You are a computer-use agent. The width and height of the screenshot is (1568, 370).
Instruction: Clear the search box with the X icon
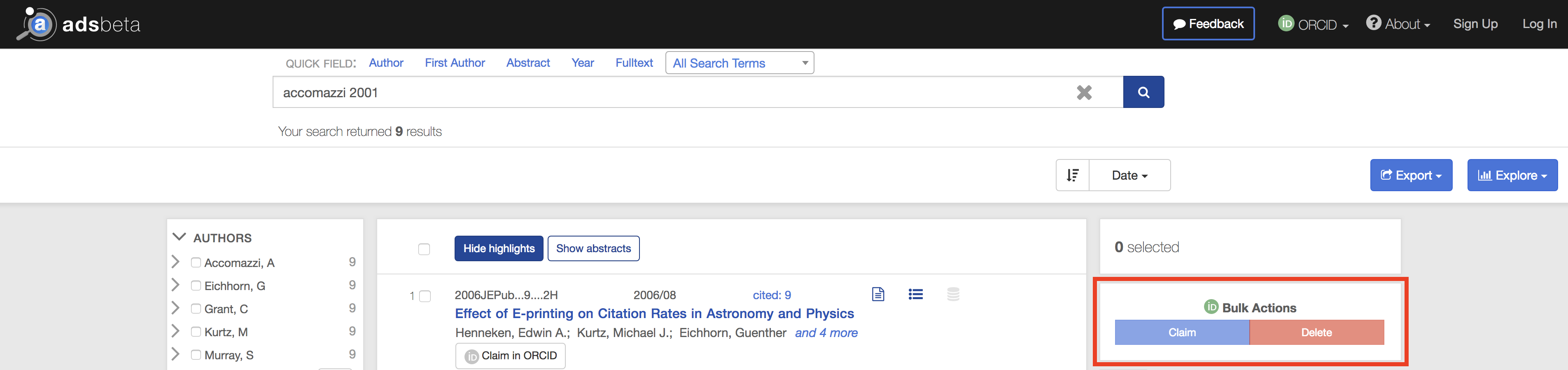tap(1085, 92)
